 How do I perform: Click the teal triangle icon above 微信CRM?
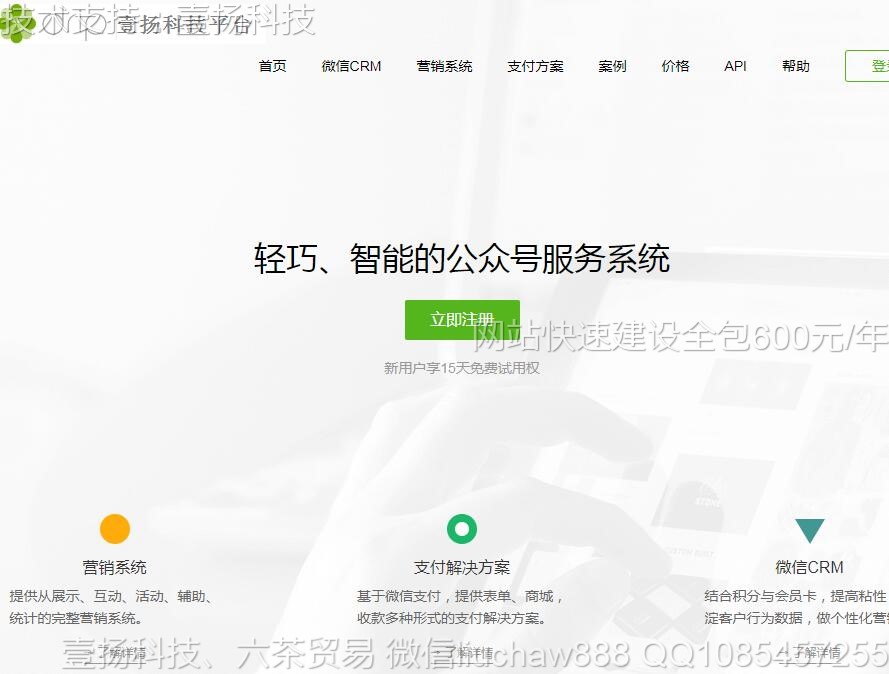[x=808, y=530]
